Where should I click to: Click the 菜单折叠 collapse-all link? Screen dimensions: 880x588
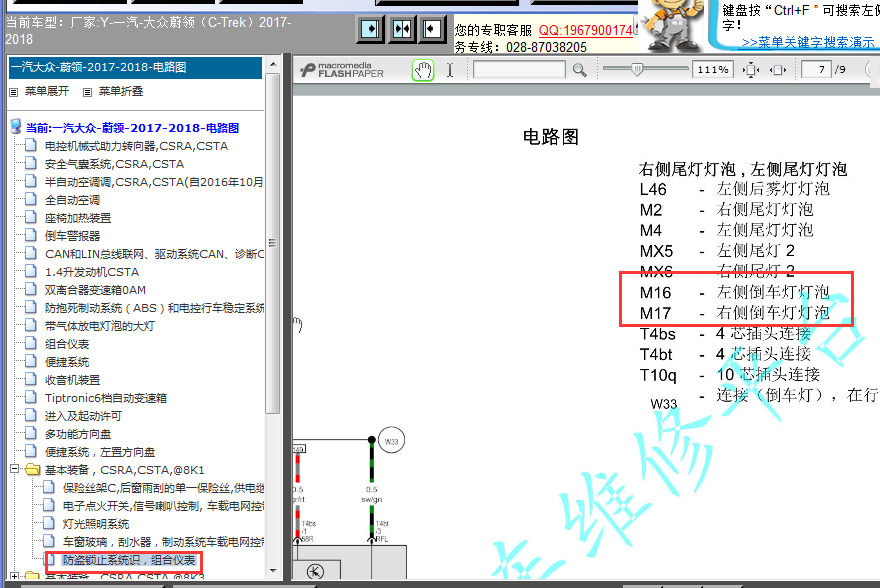(121, 91)
